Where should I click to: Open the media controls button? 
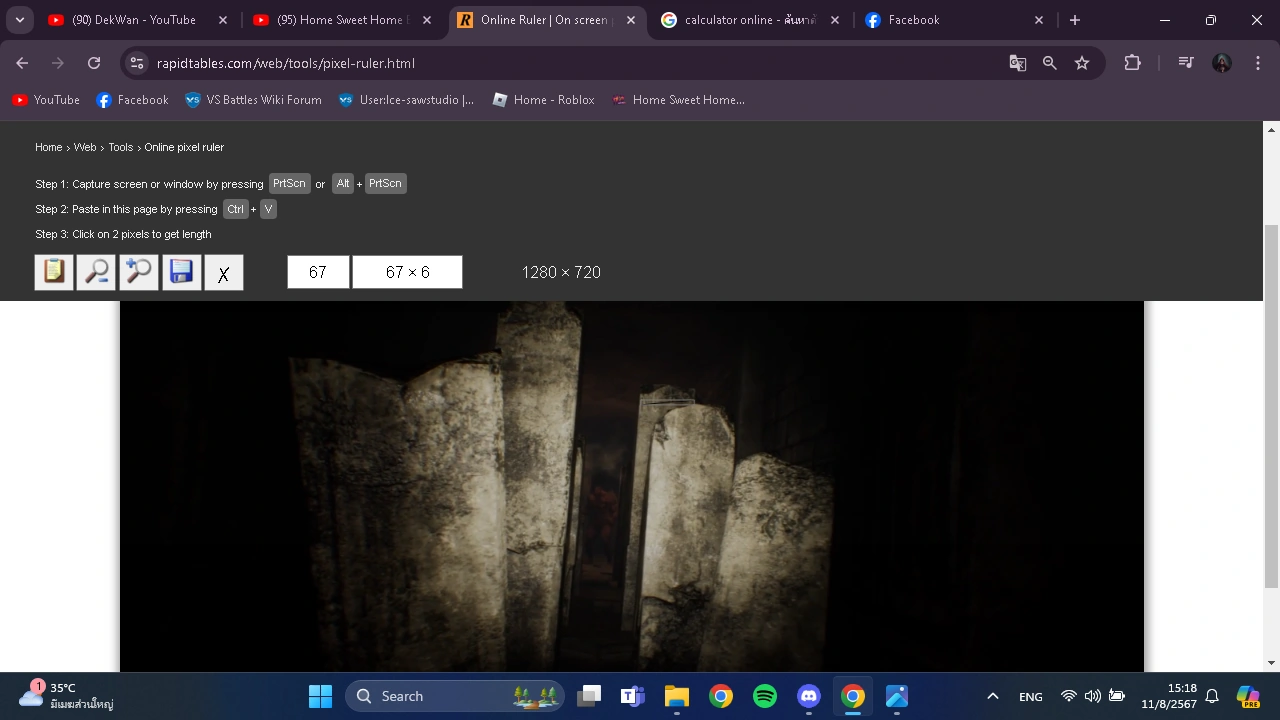pos(1186,63)
